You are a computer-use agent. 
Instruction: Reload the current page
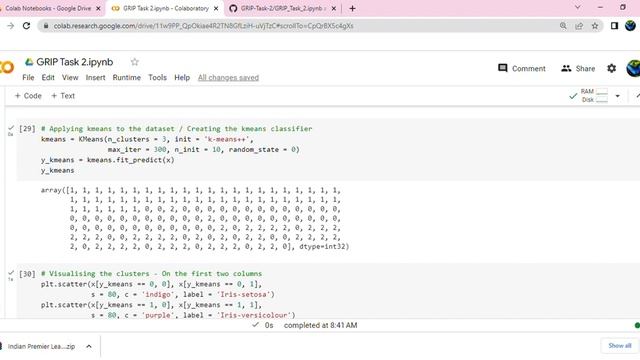tap(27, 26)
